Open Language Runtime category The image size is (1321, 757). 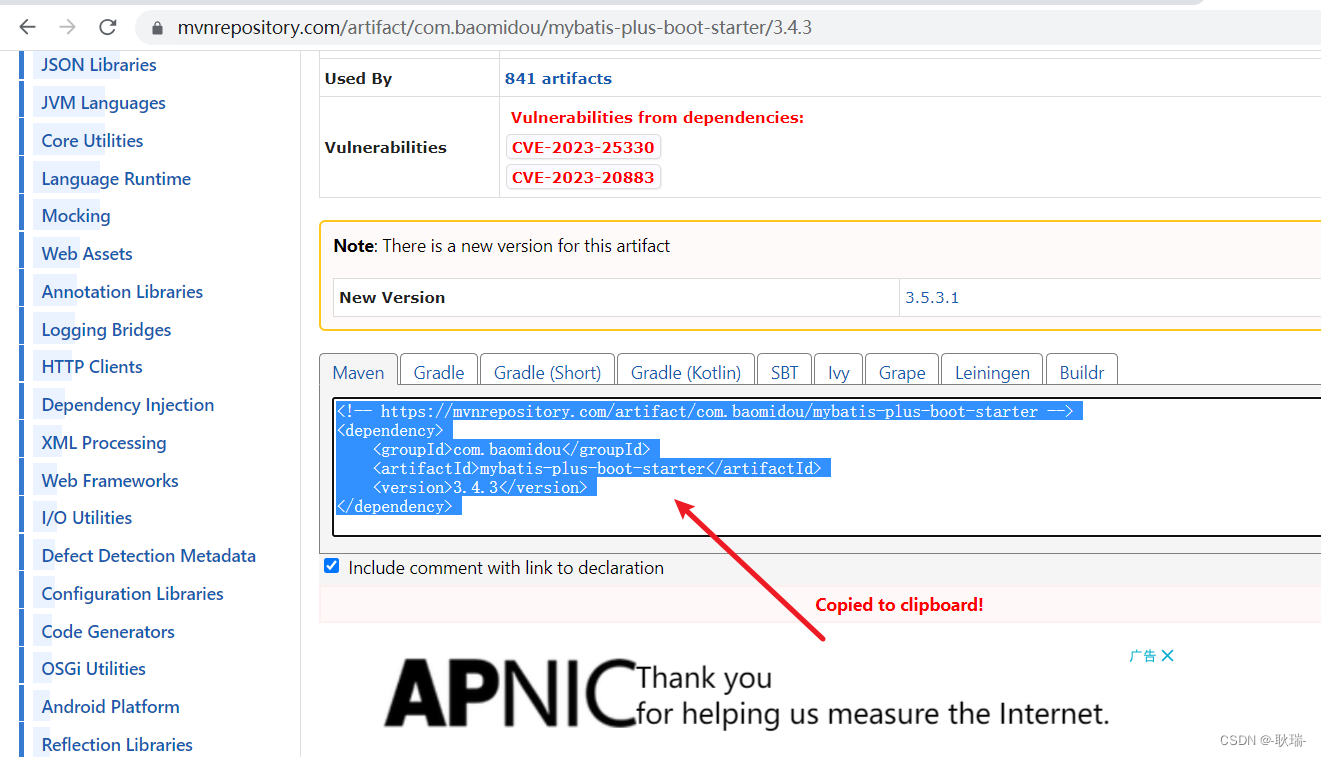coord(116,179)
